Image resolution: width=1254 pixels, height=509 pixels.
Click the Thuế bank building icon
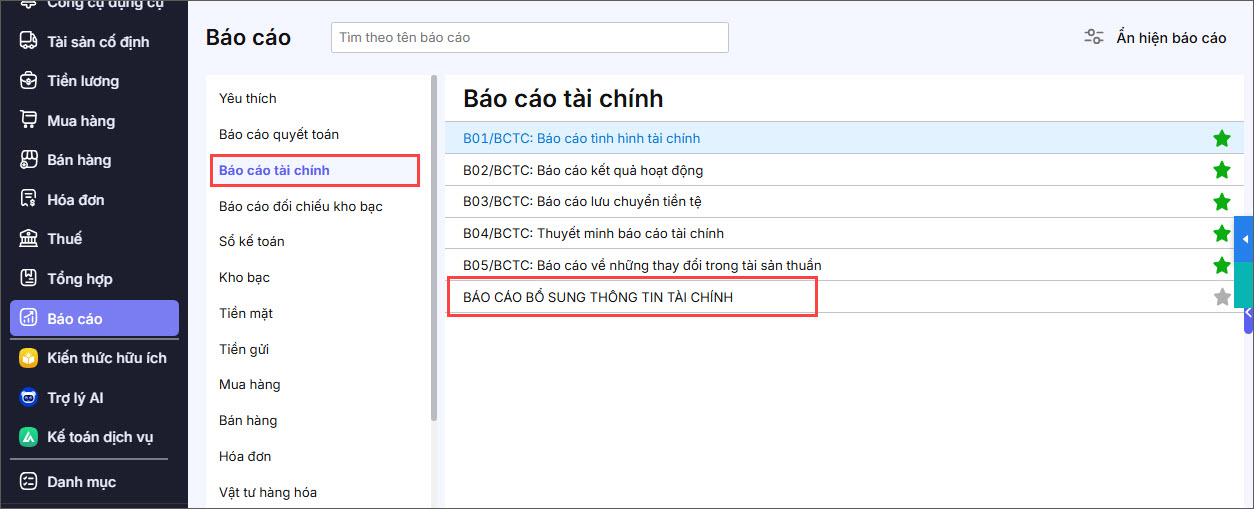pyautogui.click(x=29, y=239)
